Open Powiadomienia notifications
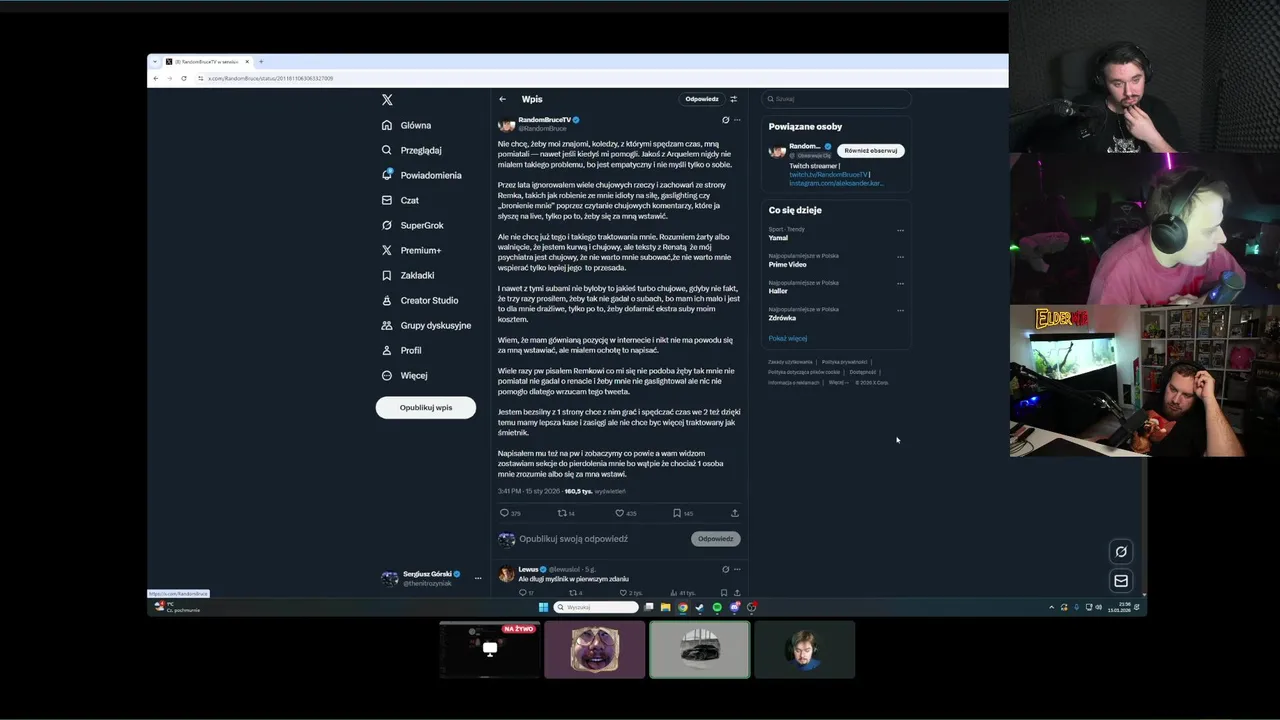 [x=421, y=175]
